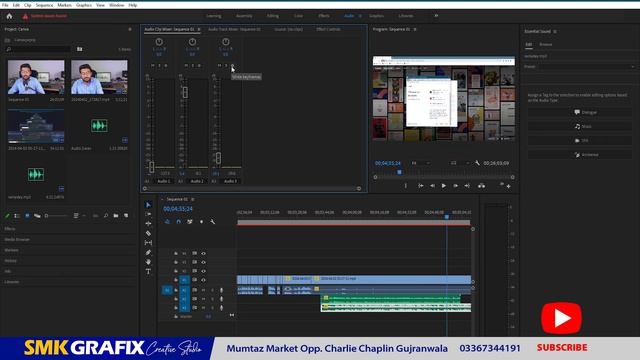The image size is (640, 360).
Task: Toggle List View in Project panel
Action: pyautogui.click(x=17, y=216)
